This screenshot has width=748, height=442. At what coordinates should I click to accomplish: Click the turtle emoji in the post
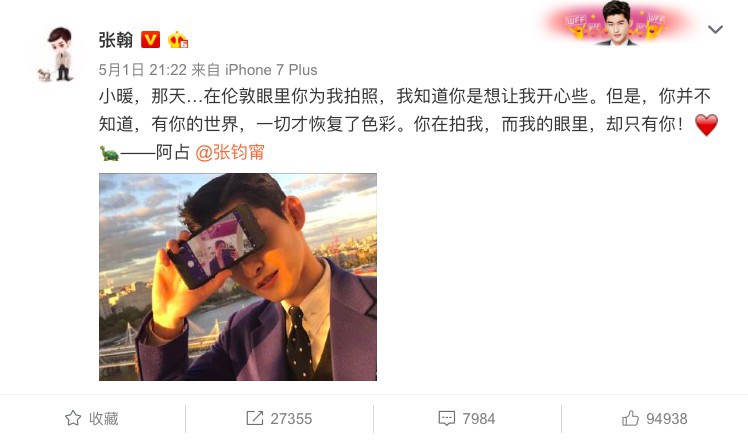click(109, 153)
